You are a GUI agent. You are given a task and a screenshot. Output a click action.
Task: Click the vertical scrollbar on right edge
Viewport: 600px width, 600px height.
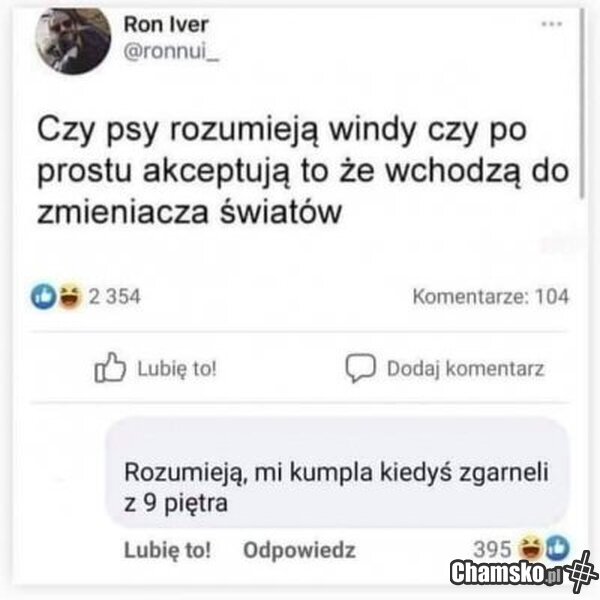(x=582, y=103)
